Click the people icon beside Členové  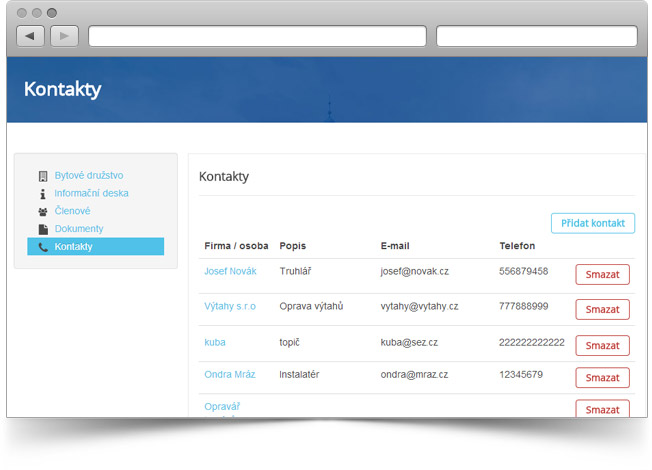pyautogui.click(x=43, y=212)
